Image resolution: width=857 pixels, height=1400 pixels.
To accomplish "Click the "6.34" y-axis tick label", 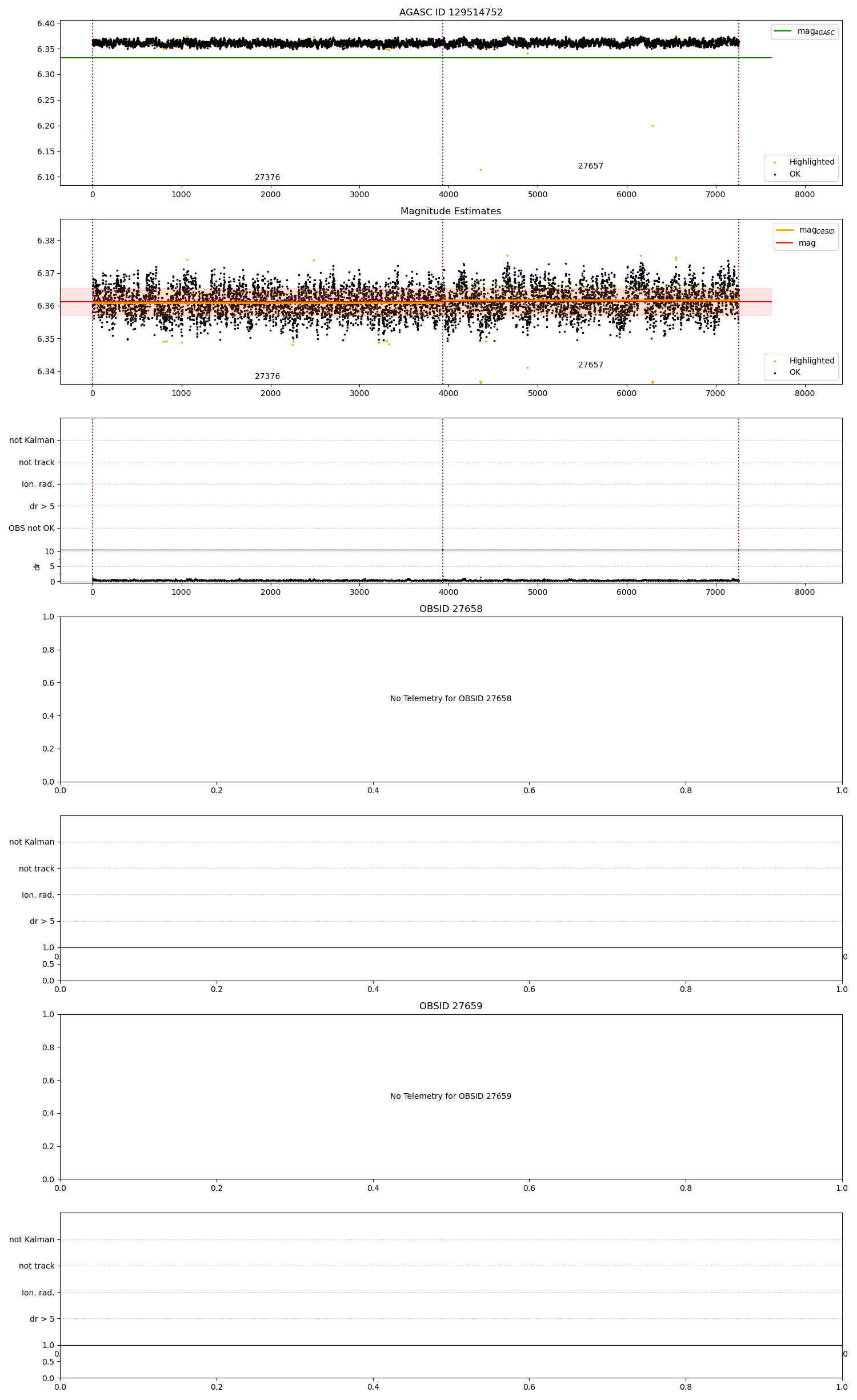I will click(x=46, y=372).
